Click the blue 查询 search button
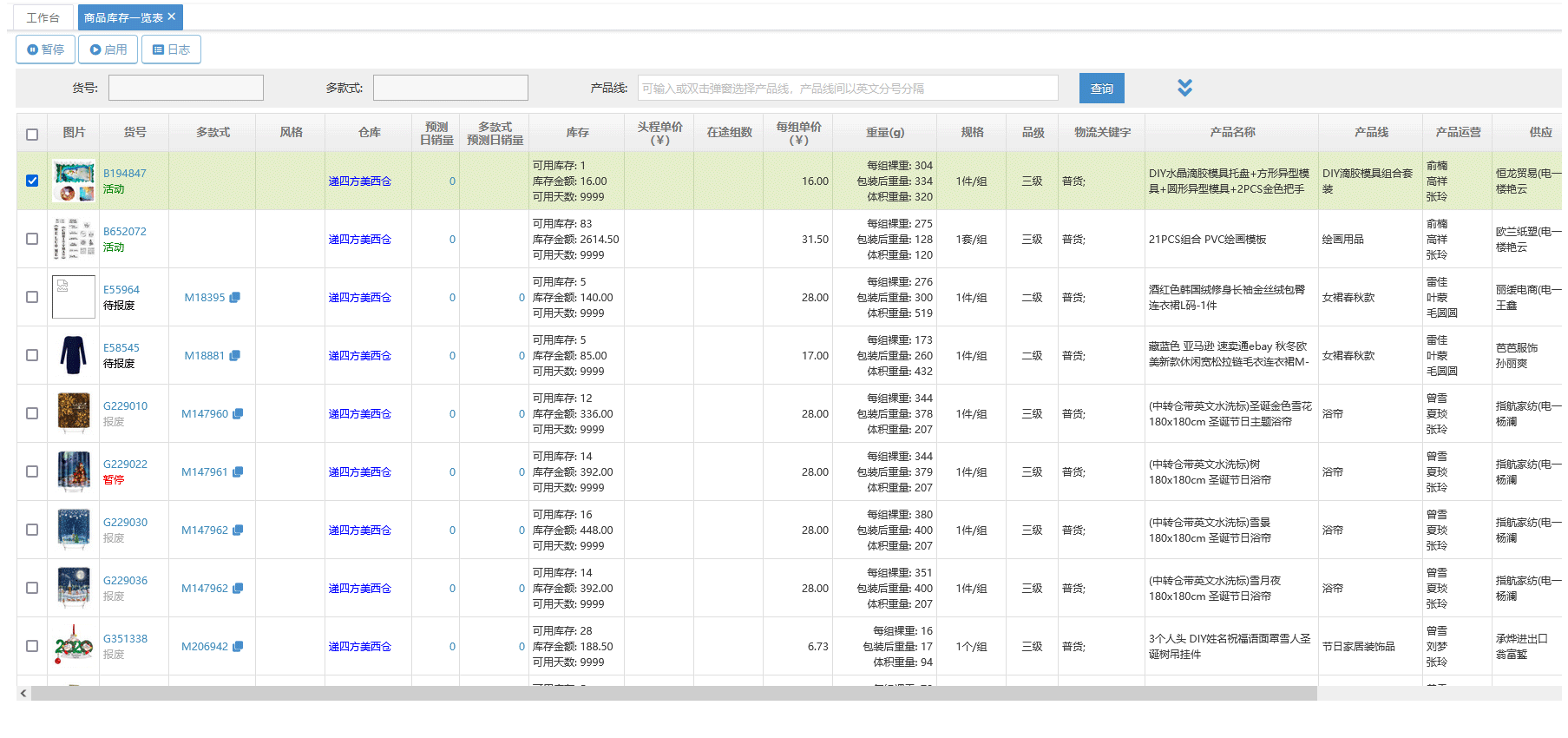The image size is (1568, 738). pos(1101,89)
